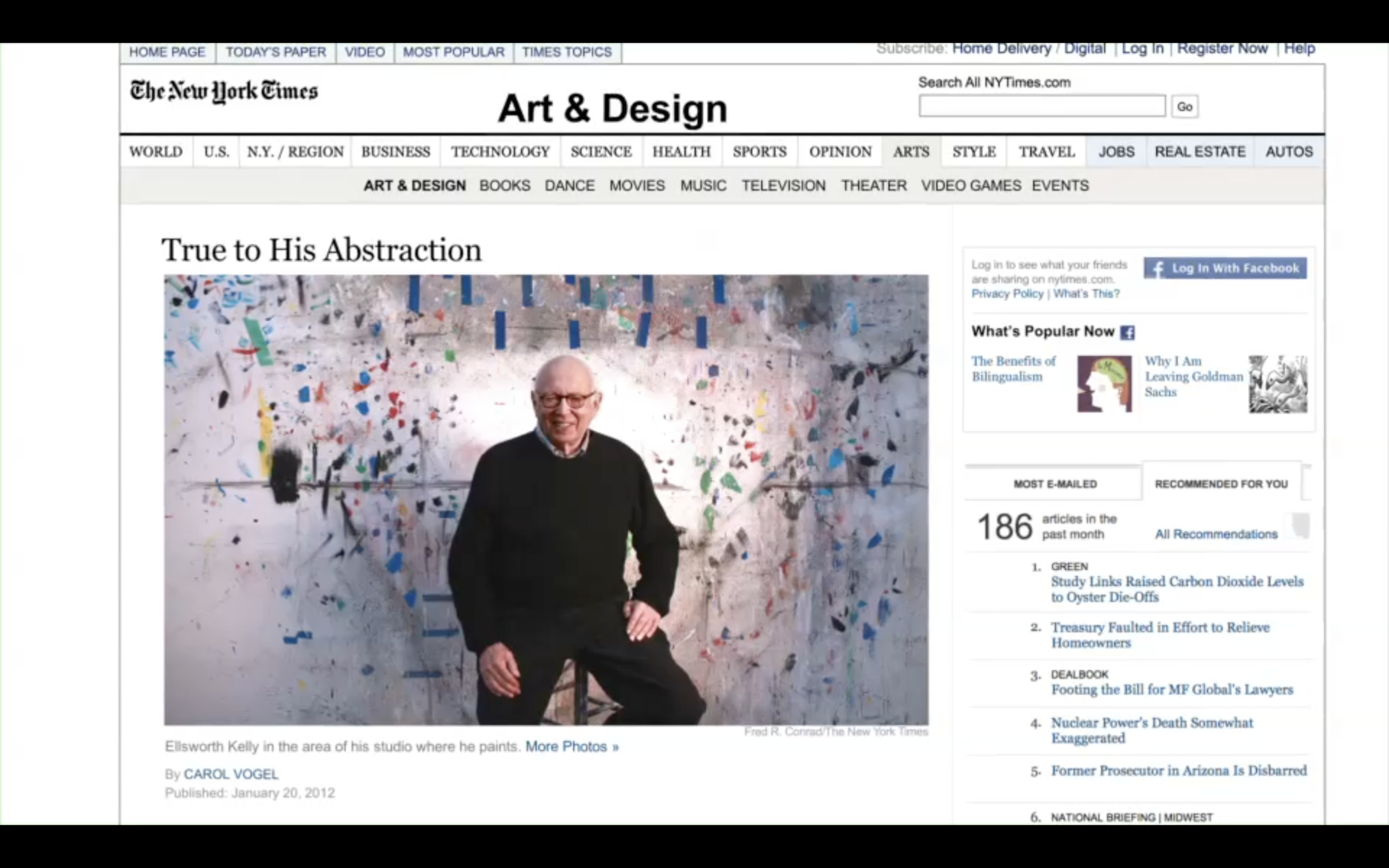Click The New York Times logo
The width and height of the screenshot is (1389, 868).
pos(223,91)
